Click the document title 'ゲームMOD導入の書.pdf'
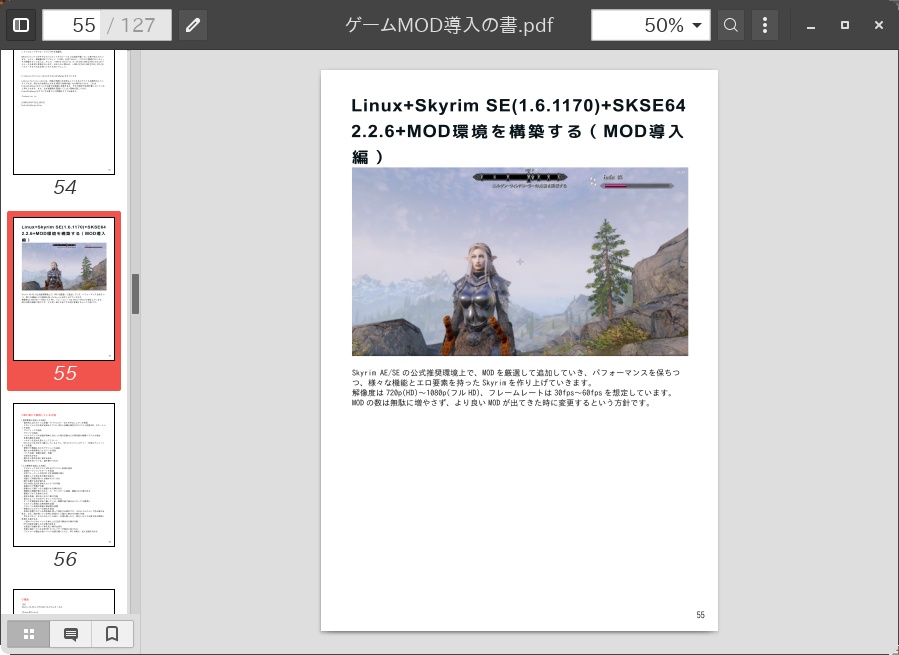 tap(450, 25)
